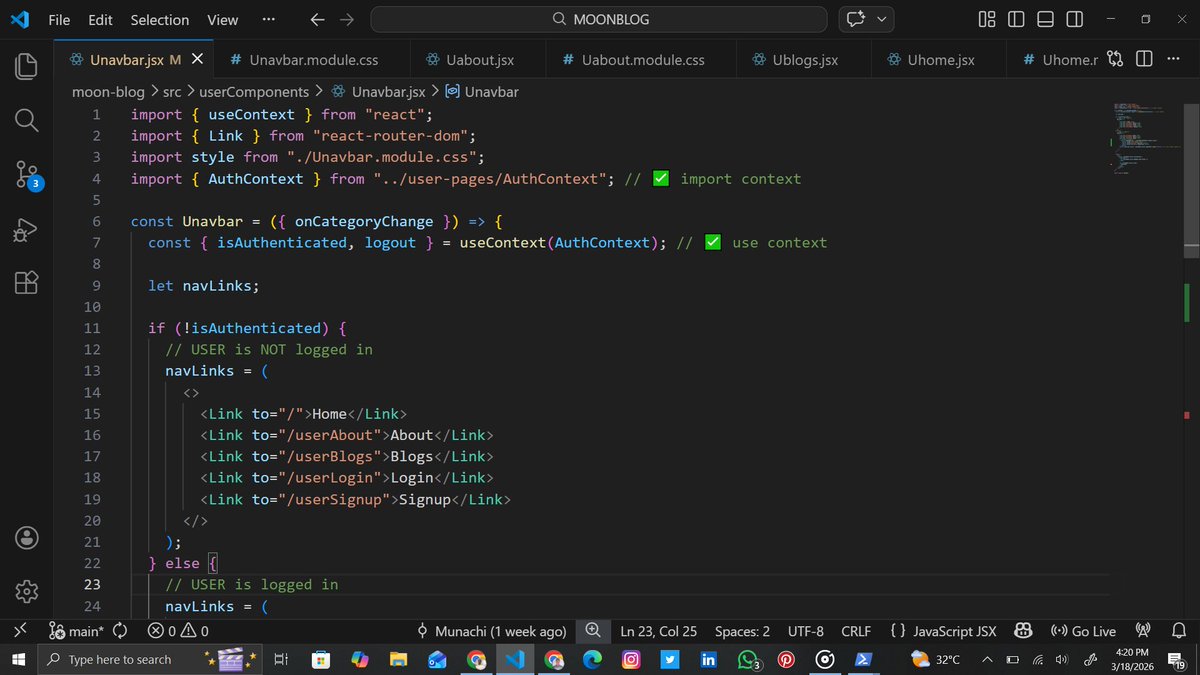
Task: Open problems panel showing 0 errors 0 warnings
Action: [x=178, y=631]
